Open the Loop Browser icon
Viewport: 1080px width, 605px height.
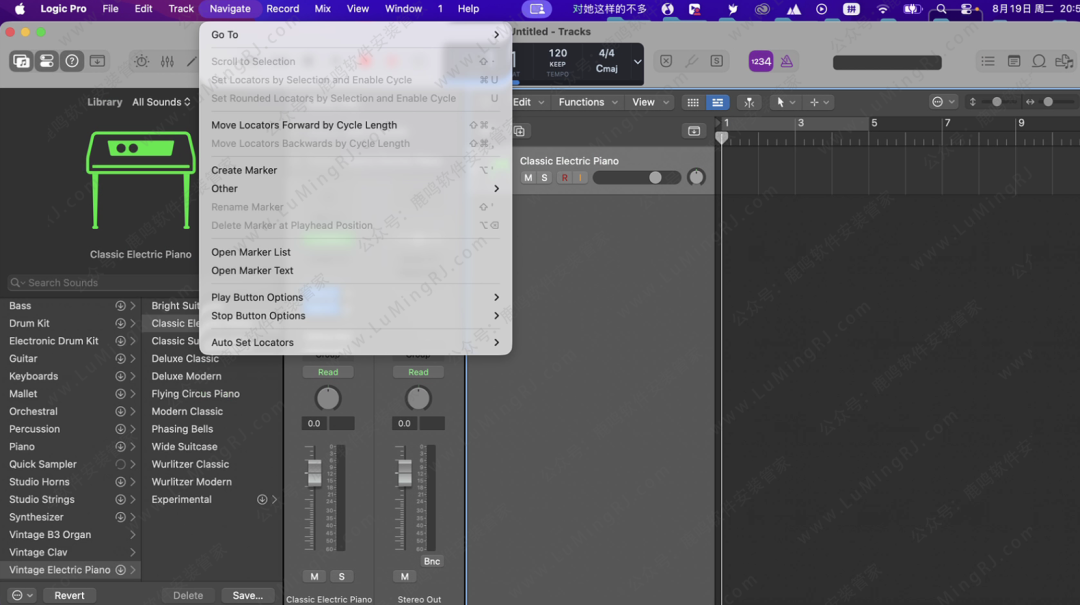[1039, 62]
